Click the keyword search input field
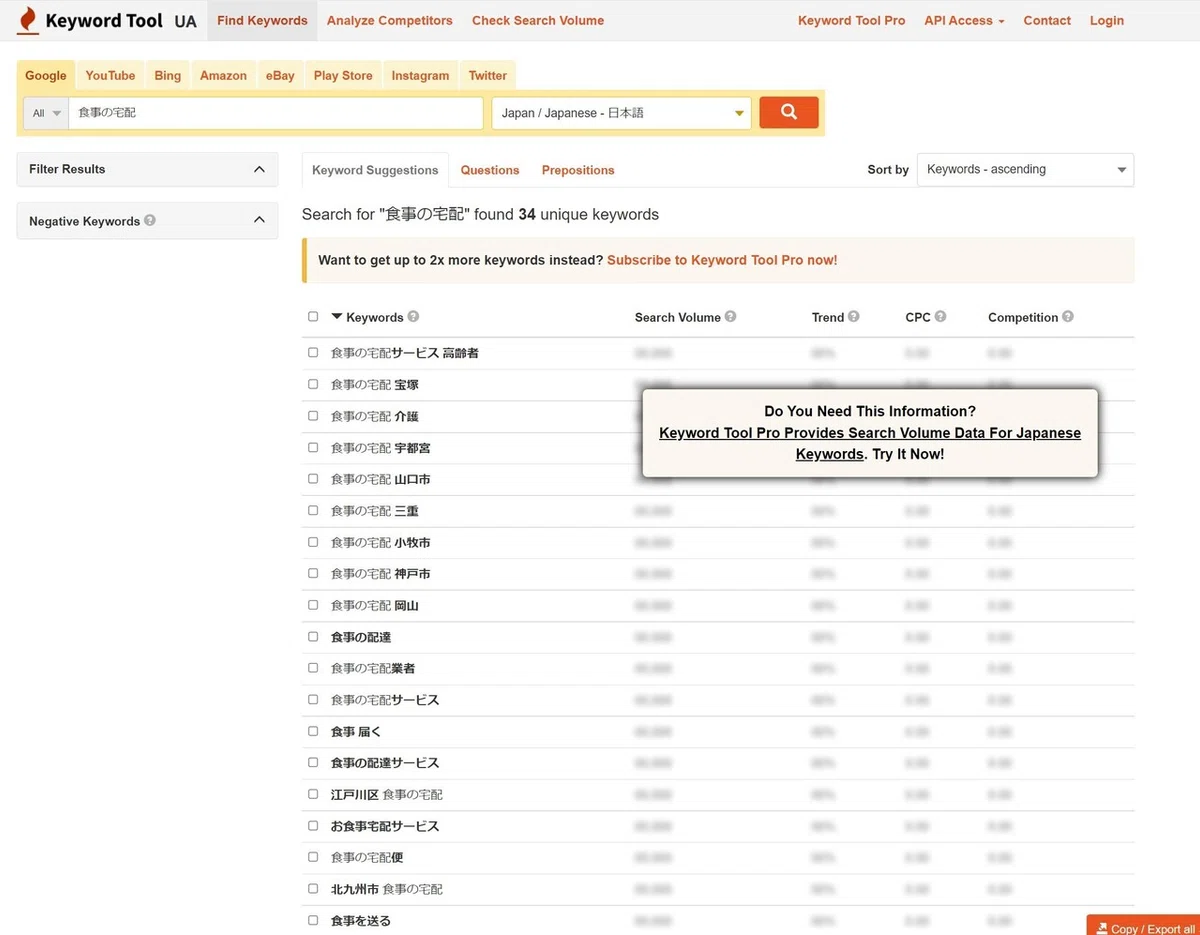Image resolution: width=1200 pixels, height=935 pixels. [275, 113]
